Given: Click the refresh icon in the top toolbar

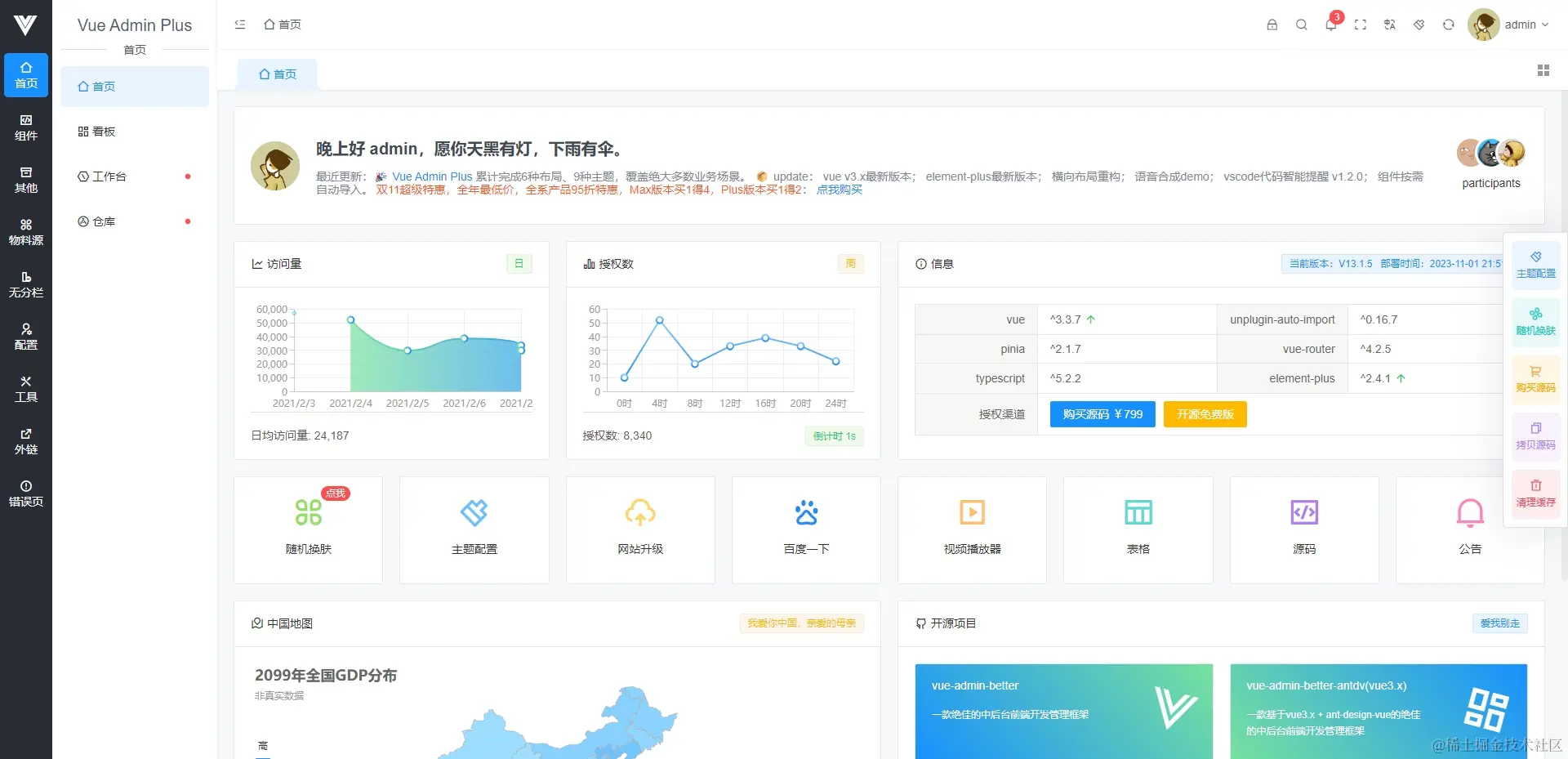Looking at the screenshot, I should [1448, 25].
